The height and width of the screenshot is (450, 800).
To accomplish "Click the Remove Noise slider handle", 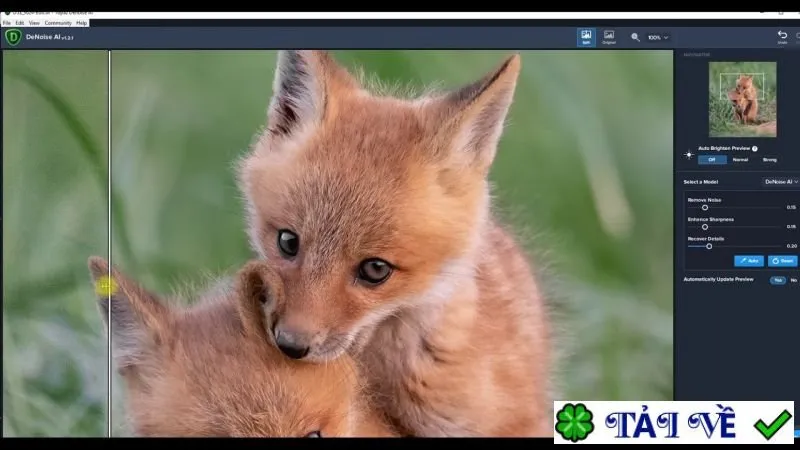I will [705, 208].
